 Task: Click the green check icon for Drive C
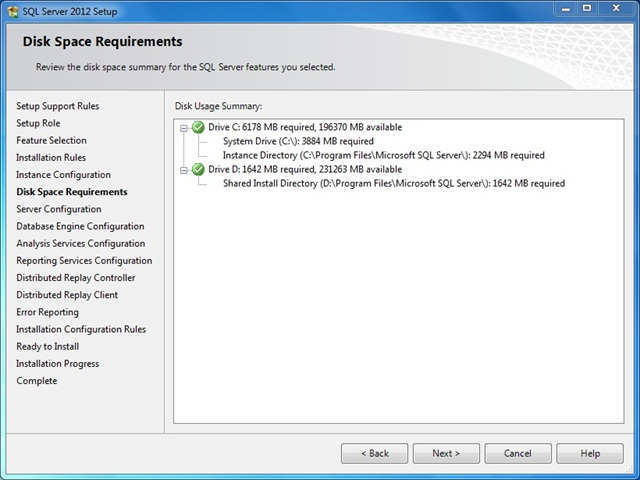click(198, 127)
